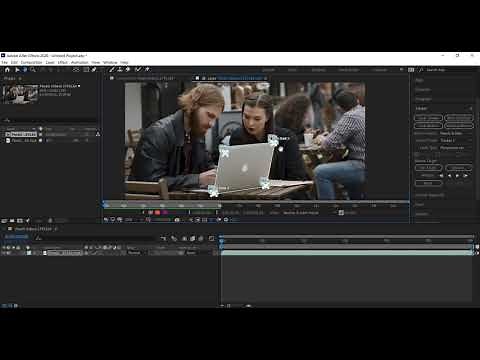Delete selected project item with trash icon
480x360 pixels.
click(50, 220)
